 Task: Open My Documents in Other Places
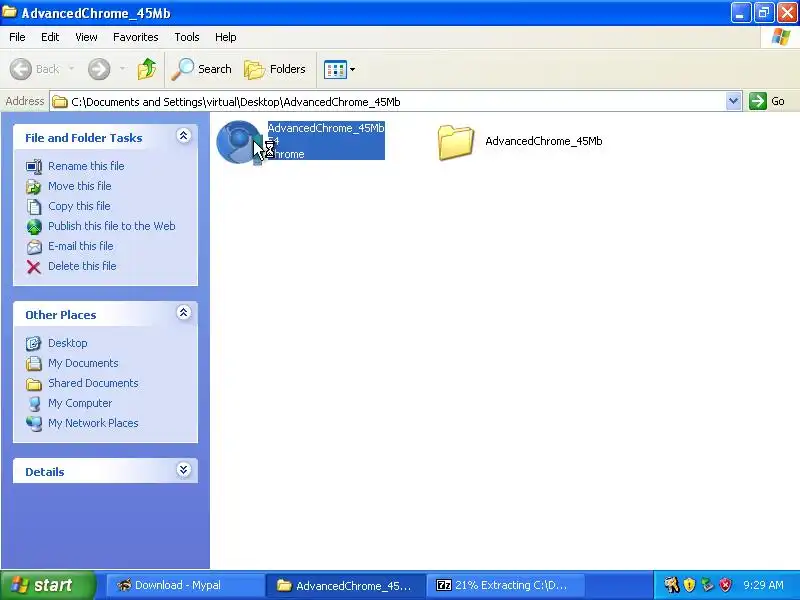tap(83, 363)
